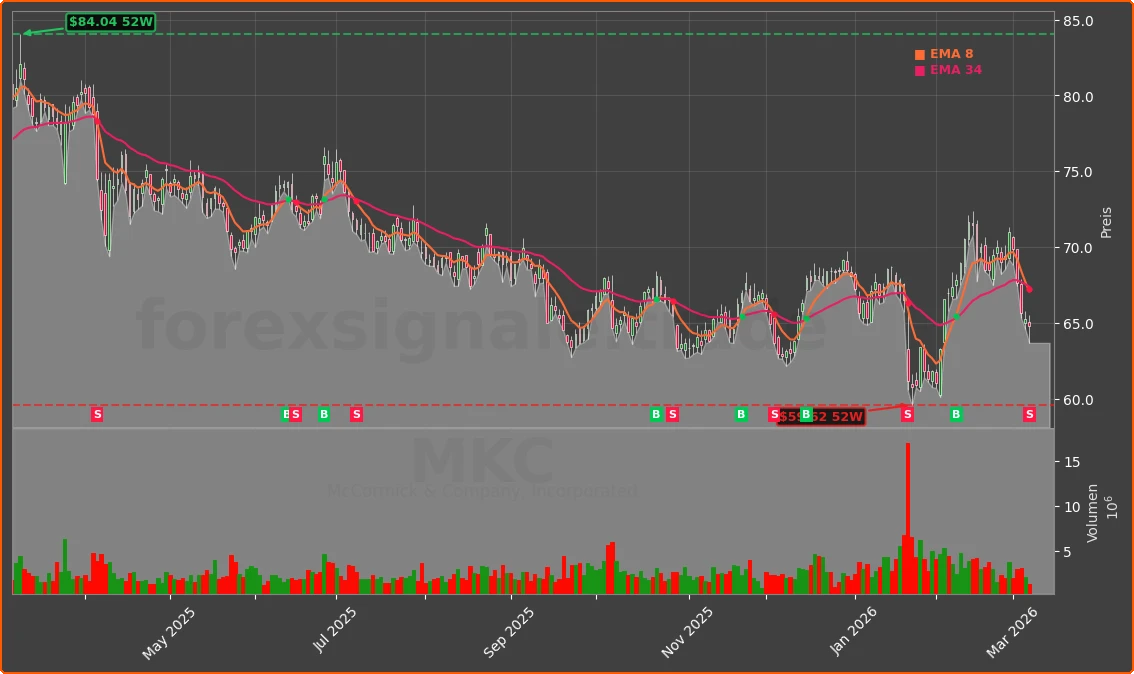Select the Volumen axis title

[1093, 510]
